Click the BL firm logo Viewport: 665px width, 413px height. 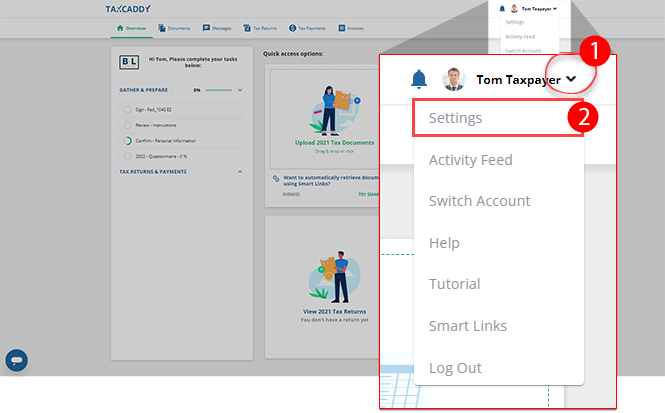tap(129, 62)
